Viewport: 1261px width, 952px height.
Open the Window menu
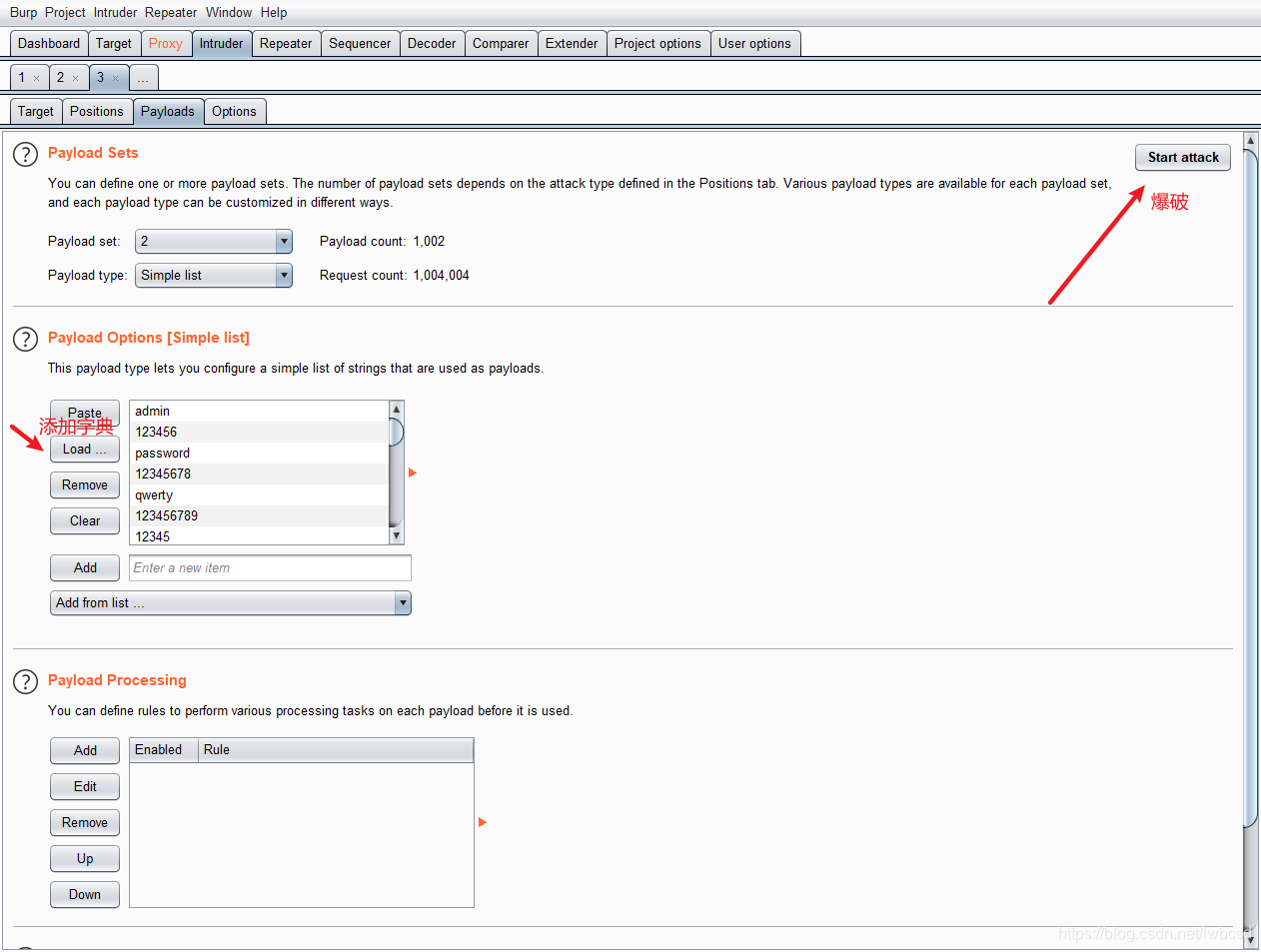point(229,12)
